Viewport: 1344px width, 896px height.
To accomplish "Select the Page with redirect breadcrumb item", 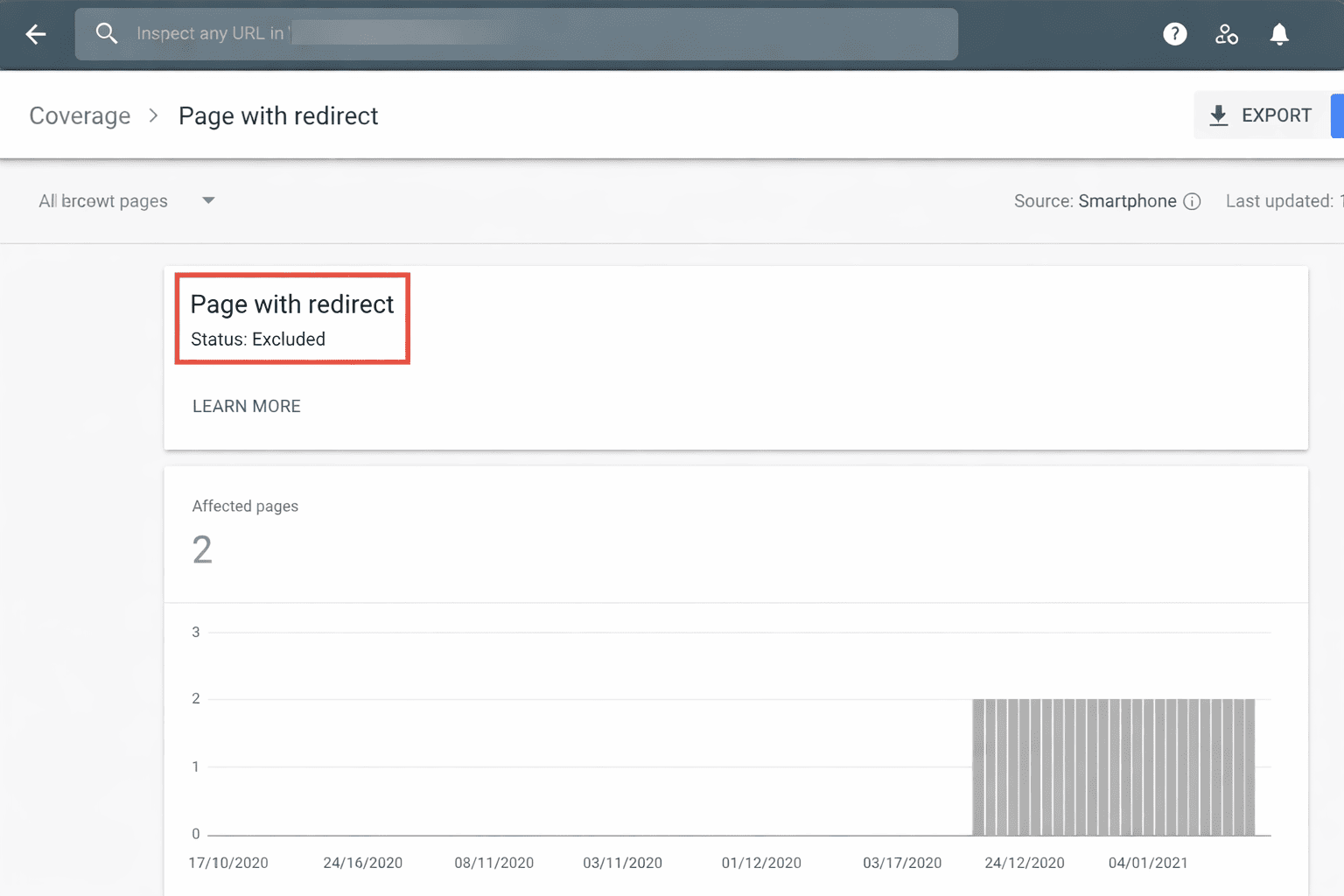I will [x=278, y=115].
